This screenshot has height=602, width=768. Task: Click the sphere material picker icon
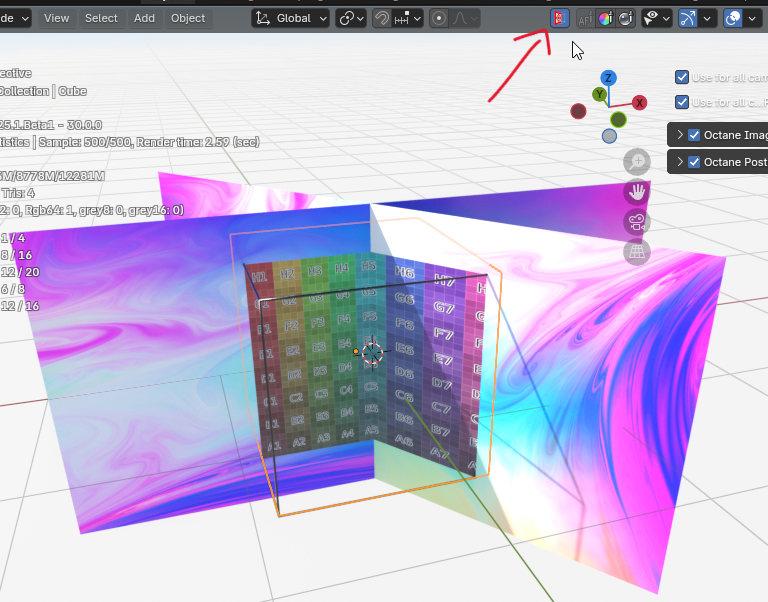click(625, 19)
